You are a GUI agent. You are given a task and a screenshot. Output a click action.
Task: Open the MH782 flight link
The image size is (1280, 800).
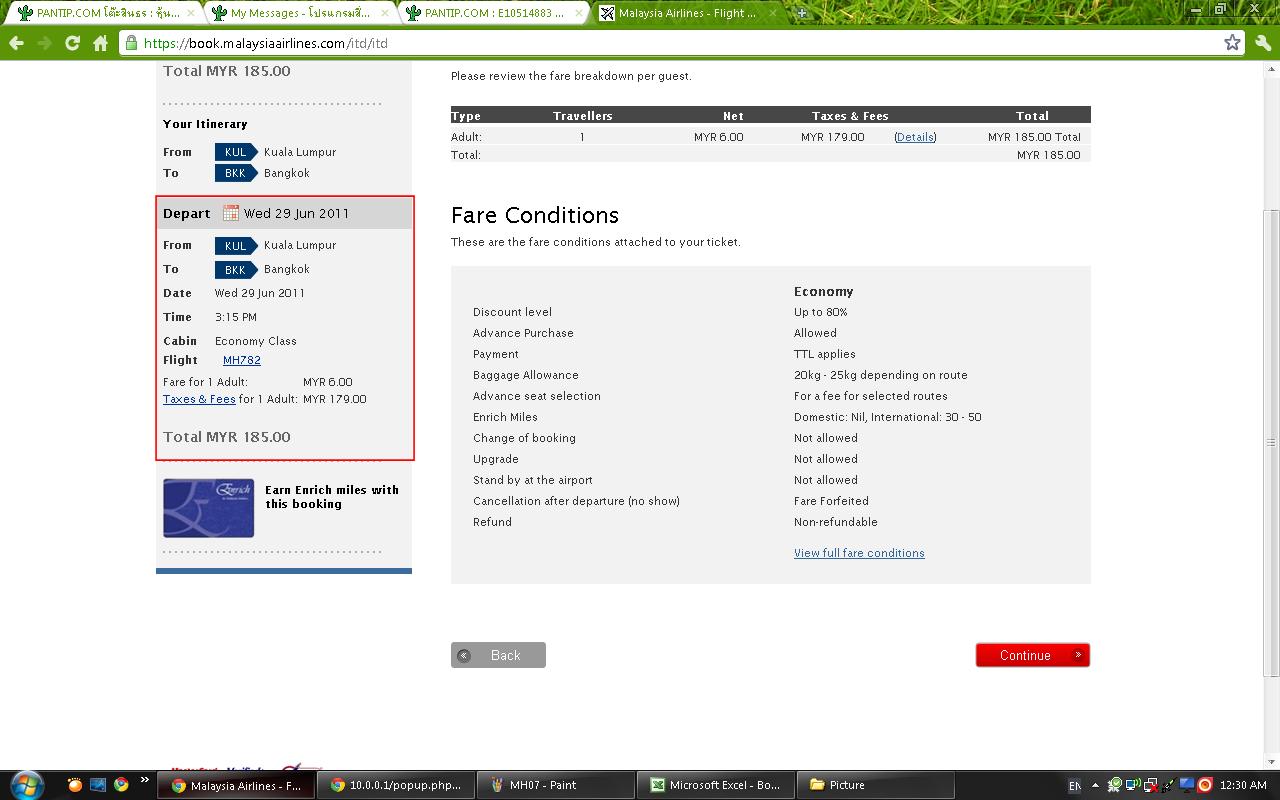coord(242,360)
